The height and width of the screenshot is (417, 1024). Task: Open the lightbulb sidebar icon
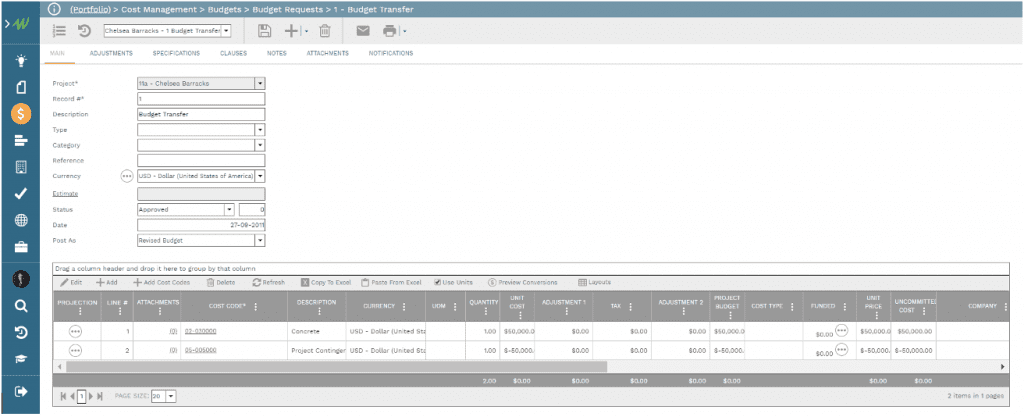pos(21,61)
